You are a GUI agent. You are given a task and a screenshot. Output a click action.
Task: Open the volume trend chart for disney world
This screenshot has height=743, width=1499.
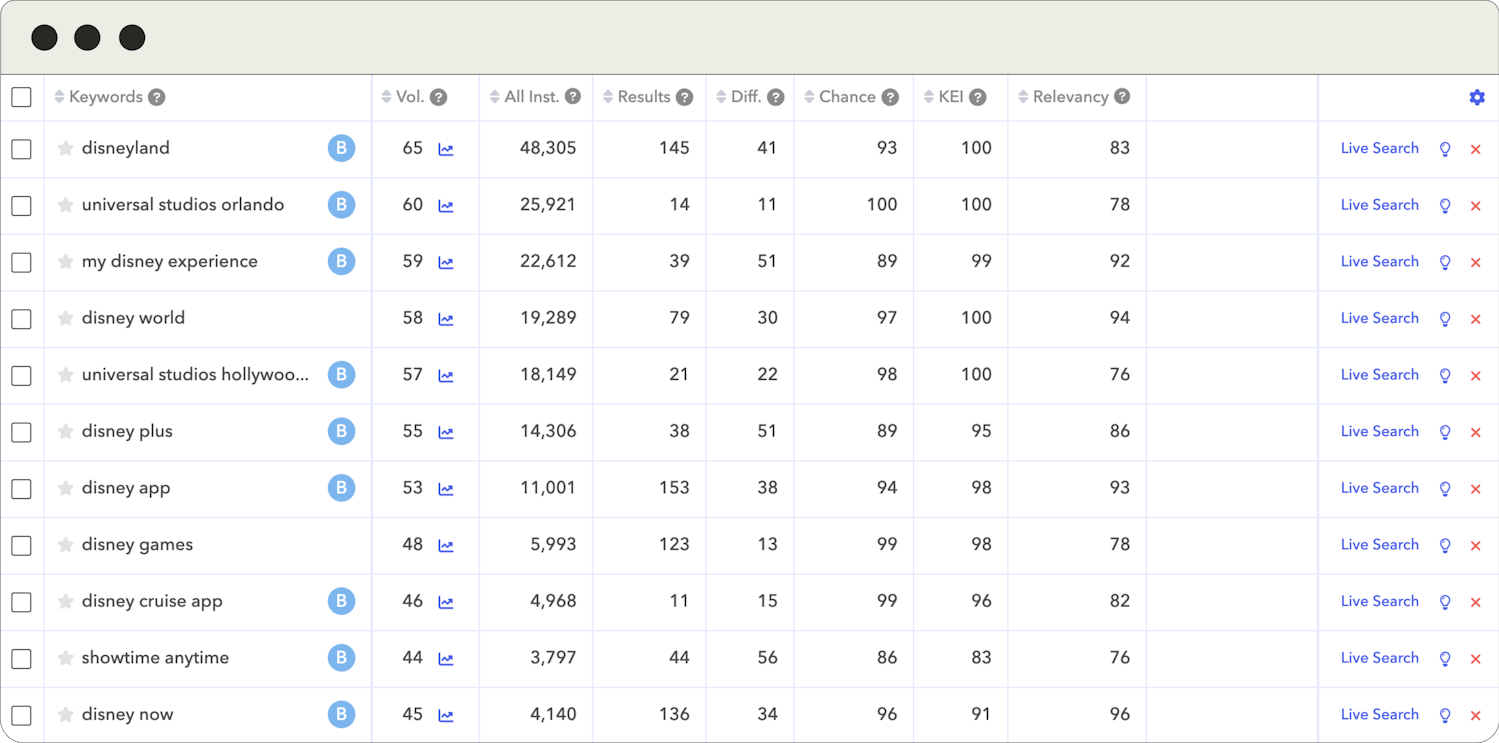446,319
